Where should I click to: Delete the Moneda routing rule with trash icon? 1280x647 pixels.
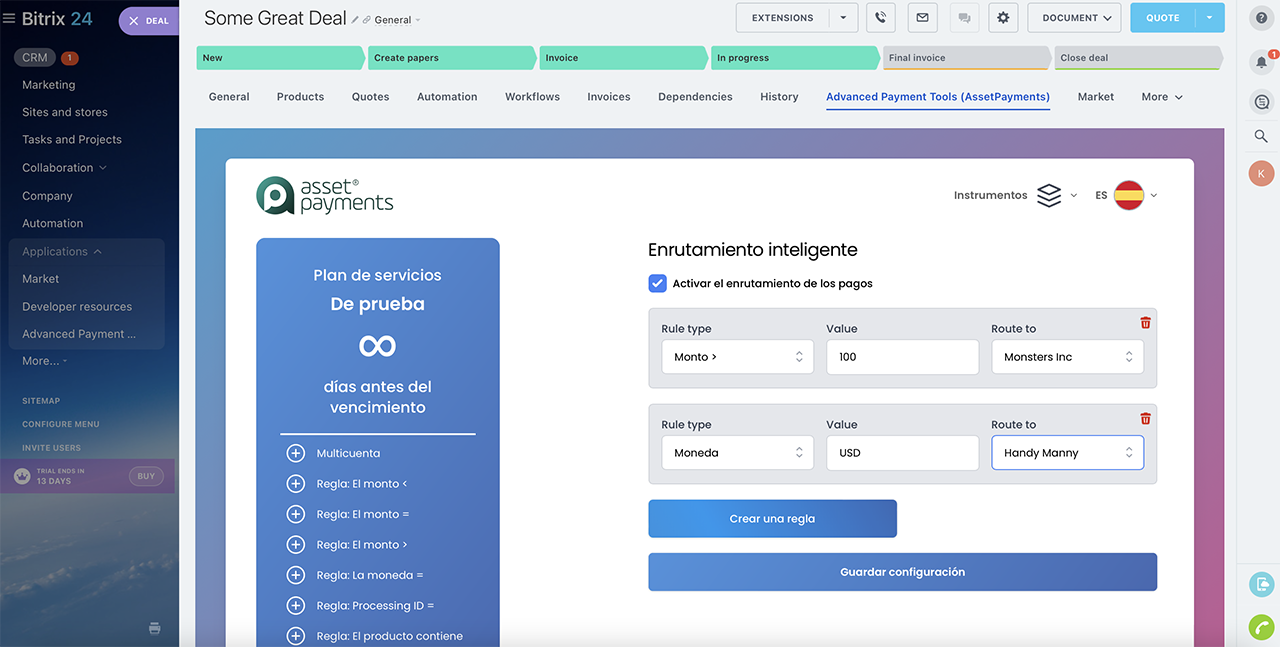1146,419
